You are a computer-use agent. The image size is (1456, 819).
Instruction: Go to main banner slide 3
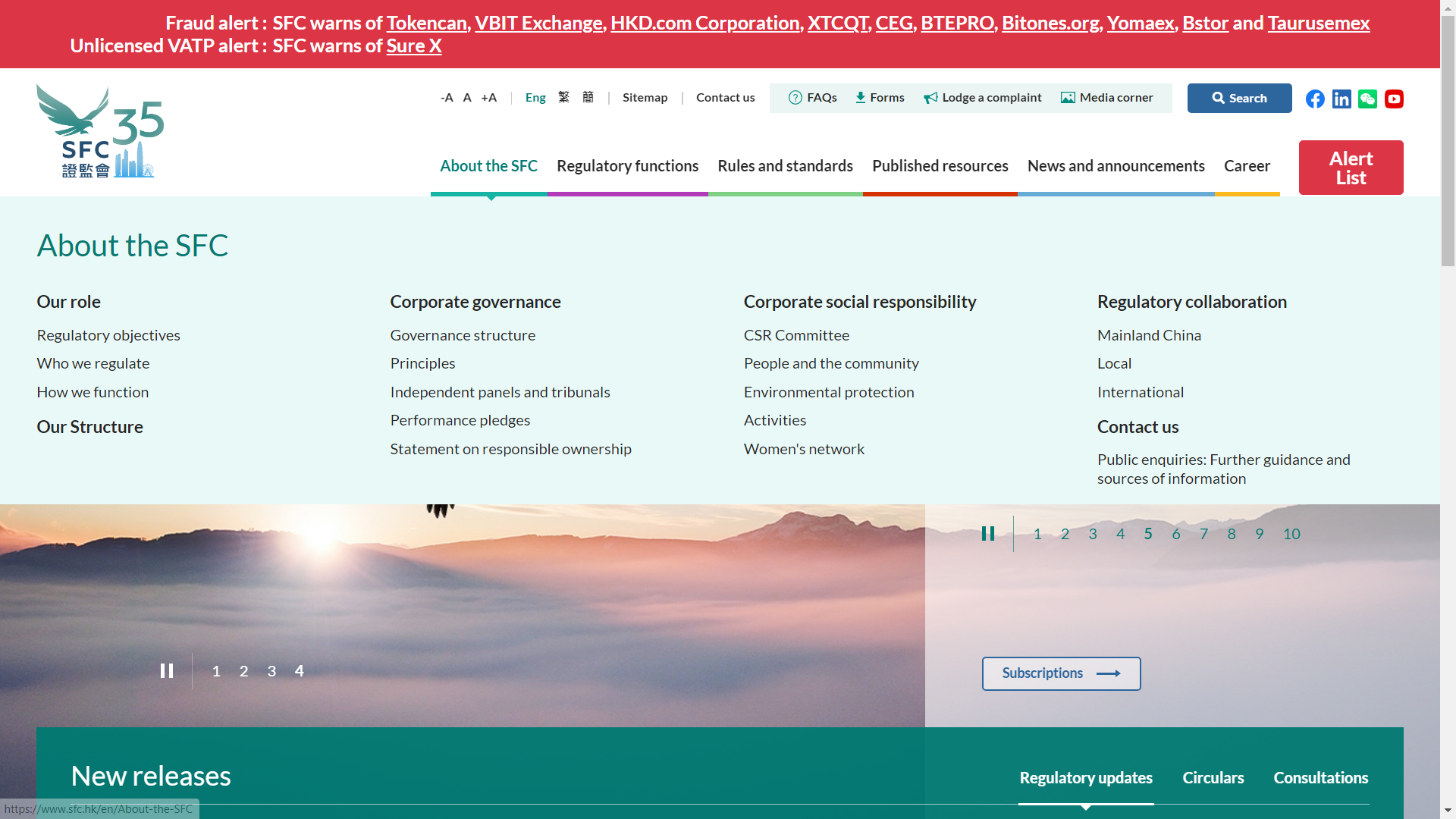(x=271, y=671)
